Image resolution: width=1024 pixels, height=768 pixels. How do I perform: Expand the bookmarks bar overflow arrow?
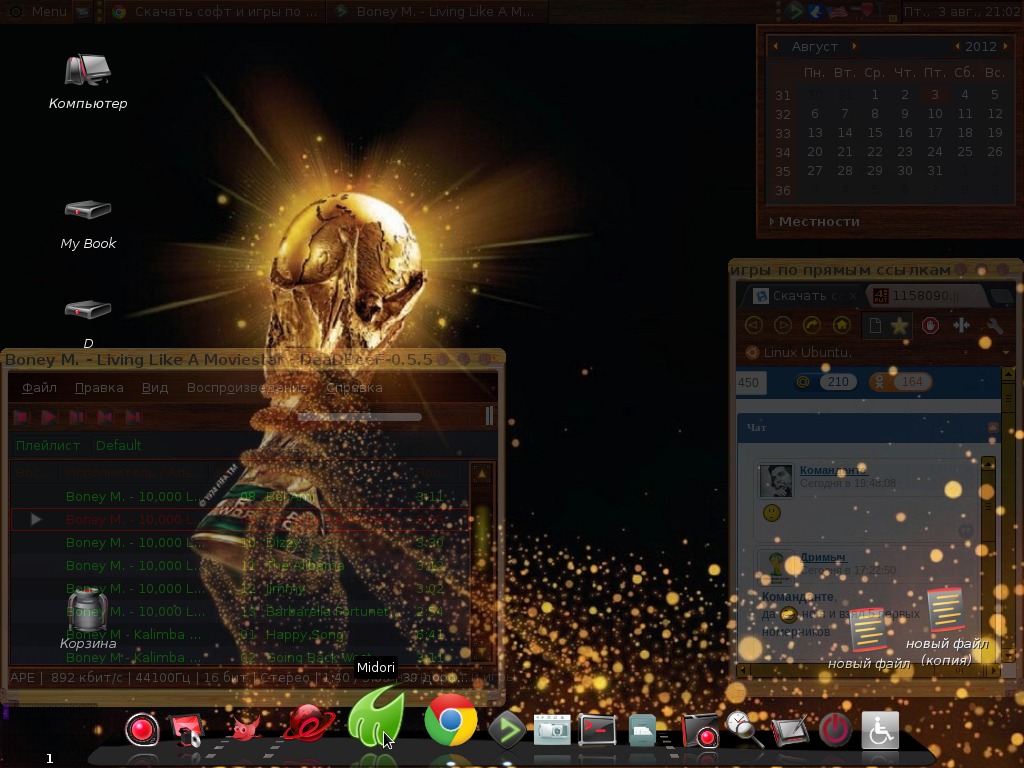[1006, 353]
